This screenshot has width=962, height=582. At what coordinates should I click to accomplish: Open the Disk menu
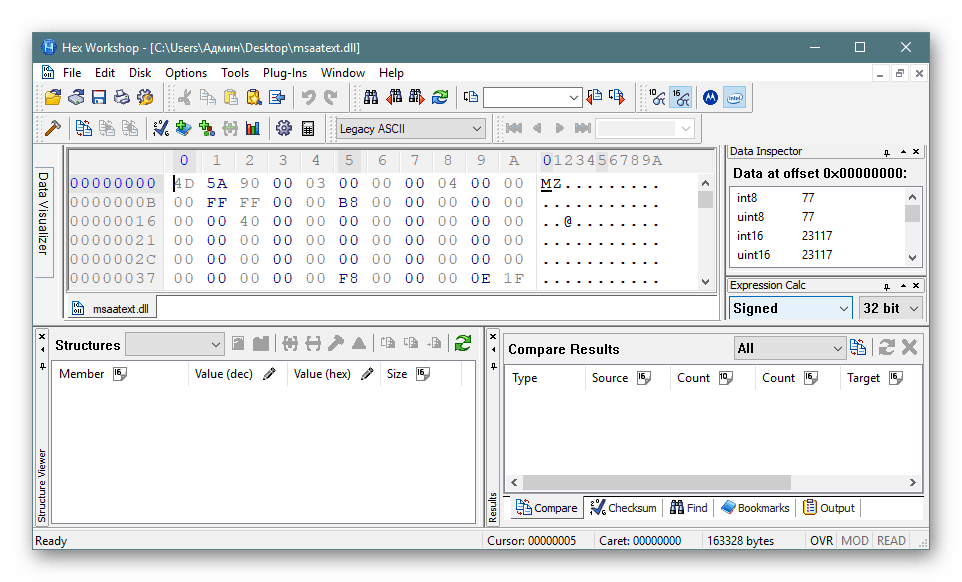click(140, 73)
